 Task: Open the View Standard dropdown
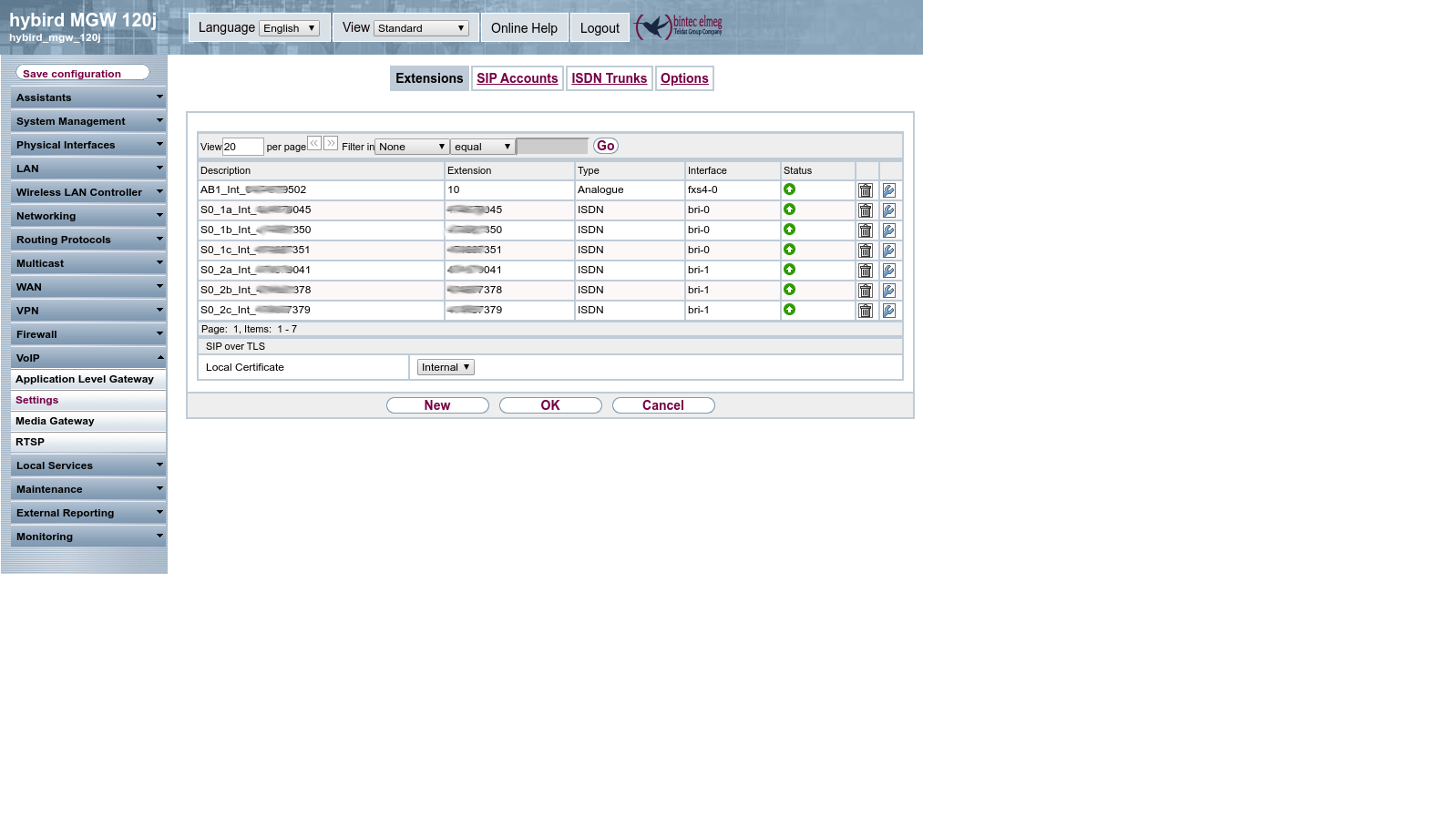tap(421, 28)
